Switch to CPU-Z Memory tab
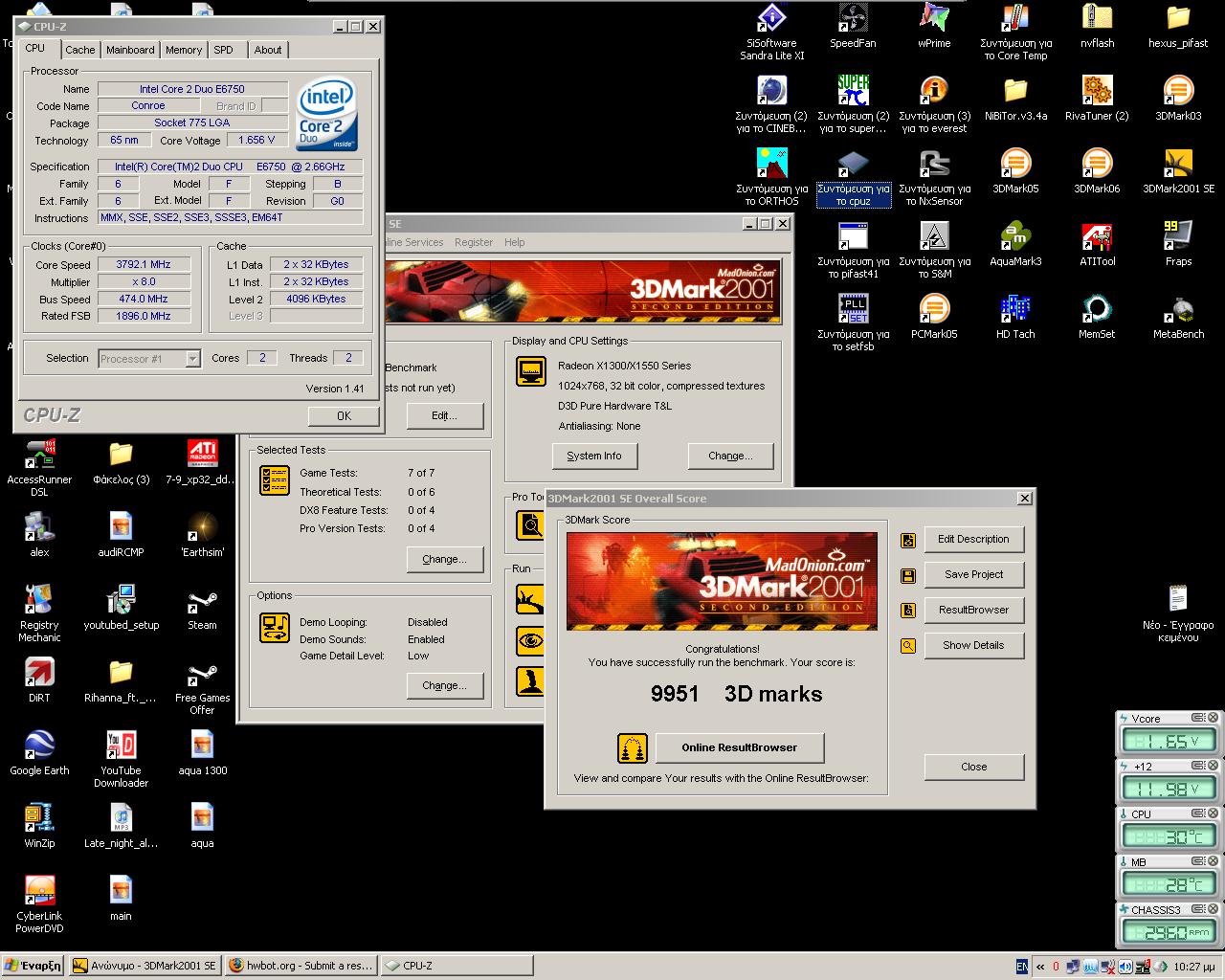The width and height of the screenshot is (1225, 980). (184, 50)
